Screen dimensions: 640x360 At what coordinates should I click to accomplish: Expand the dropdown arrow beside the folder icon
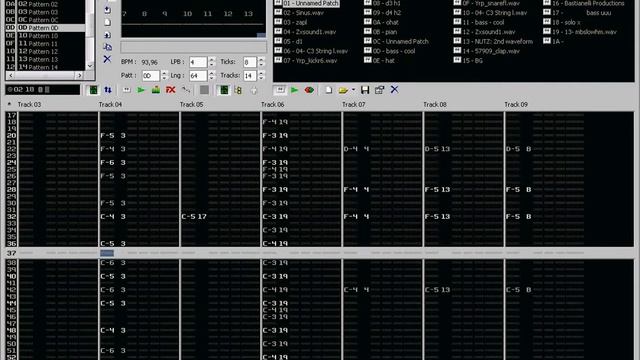(353, 89)
